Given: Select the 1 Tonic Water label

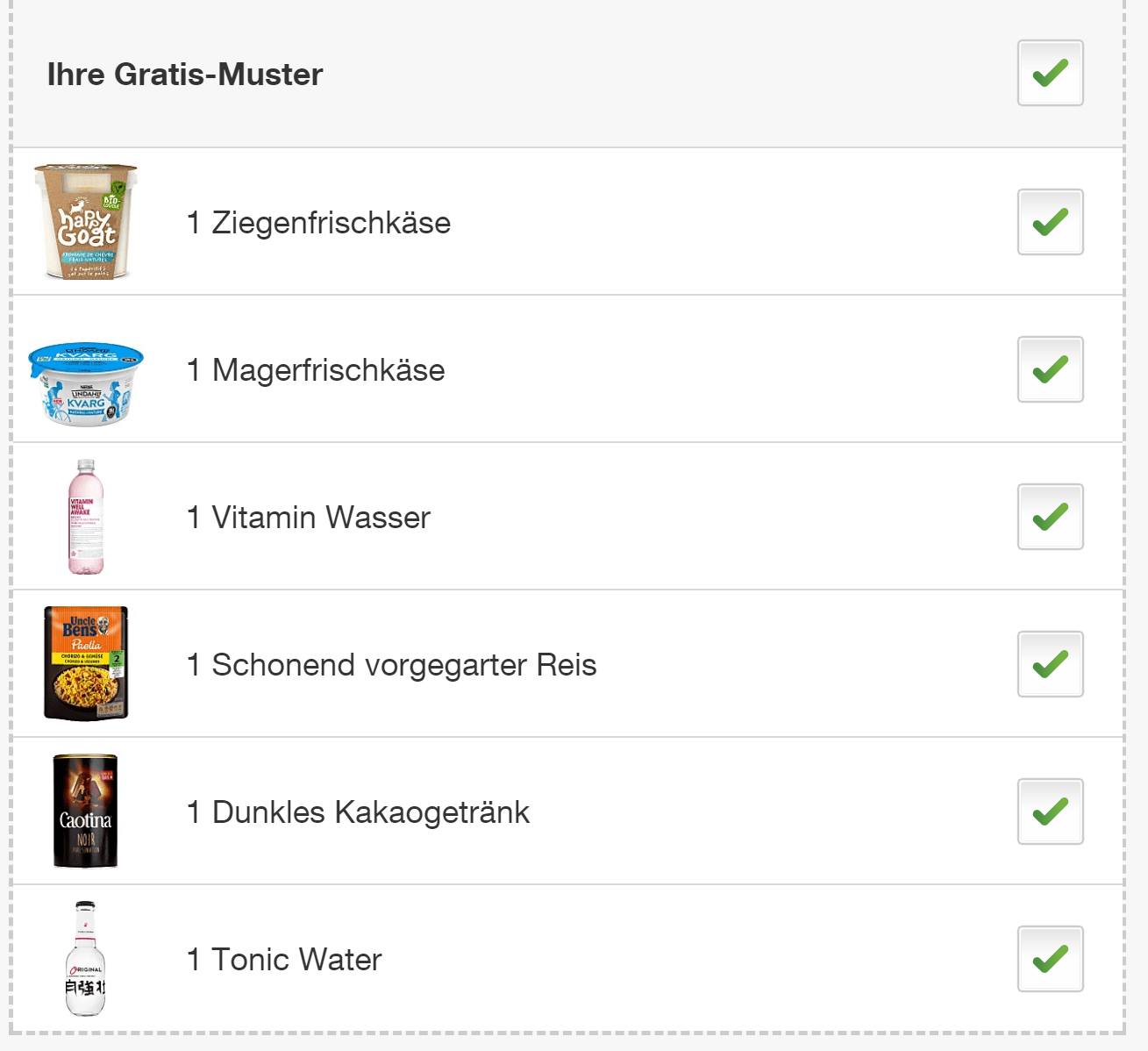Looking at the screenshot, I should 284,960.
